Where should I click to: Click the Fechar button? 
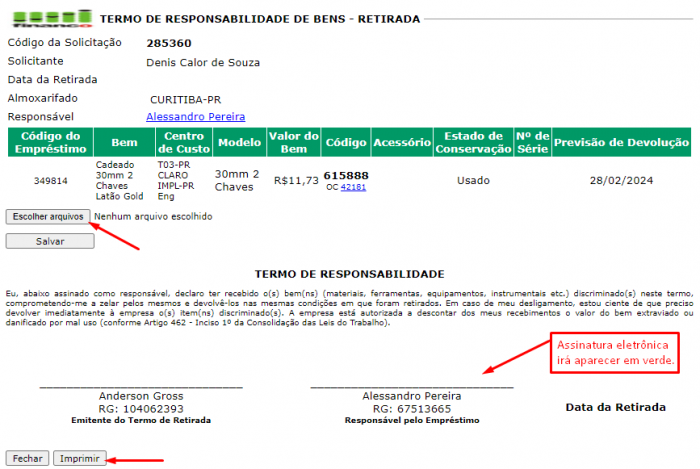(27, 458)
